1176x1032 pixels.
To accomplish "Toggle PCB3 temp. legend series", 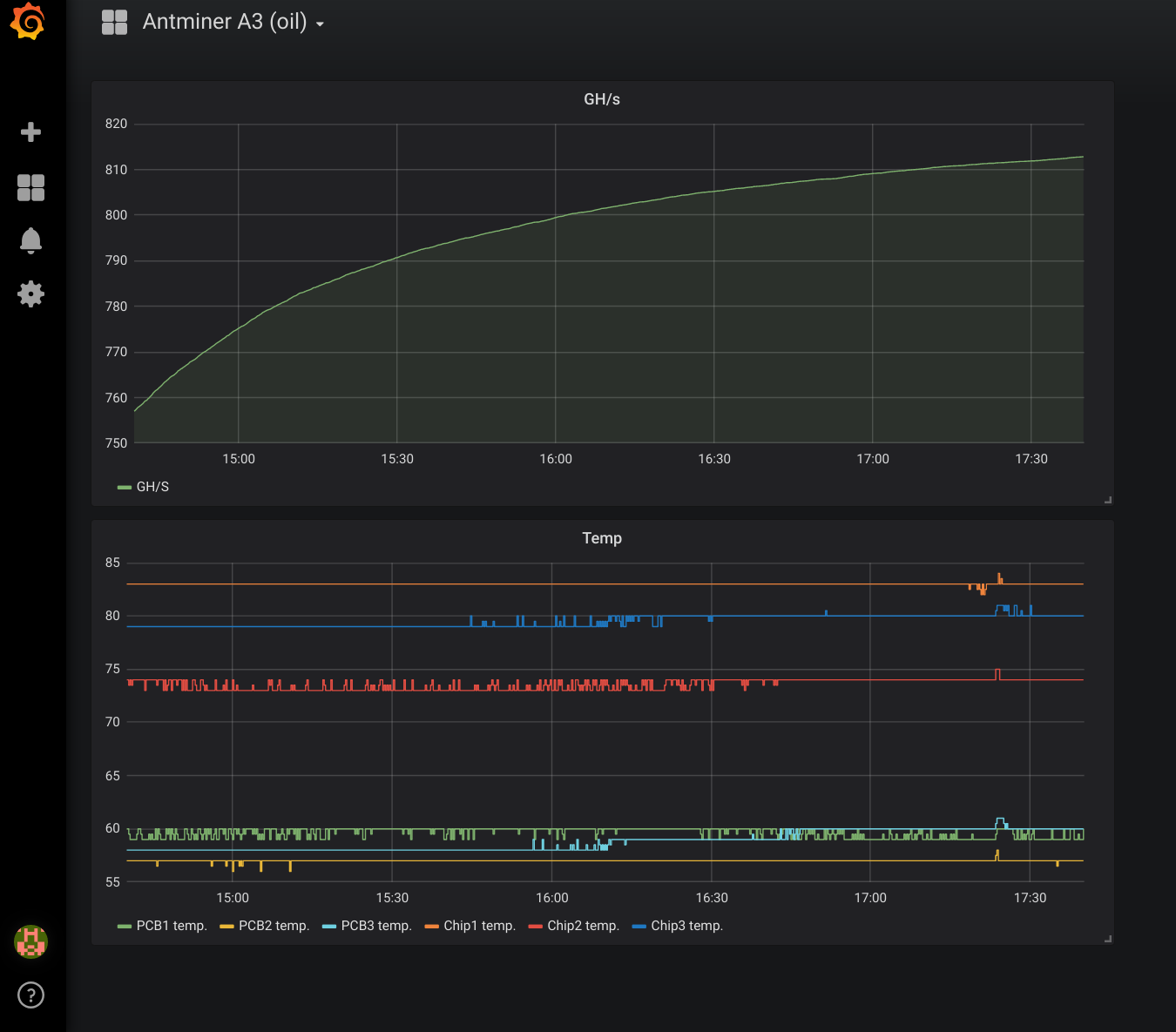I will click(x=376, y=926).
